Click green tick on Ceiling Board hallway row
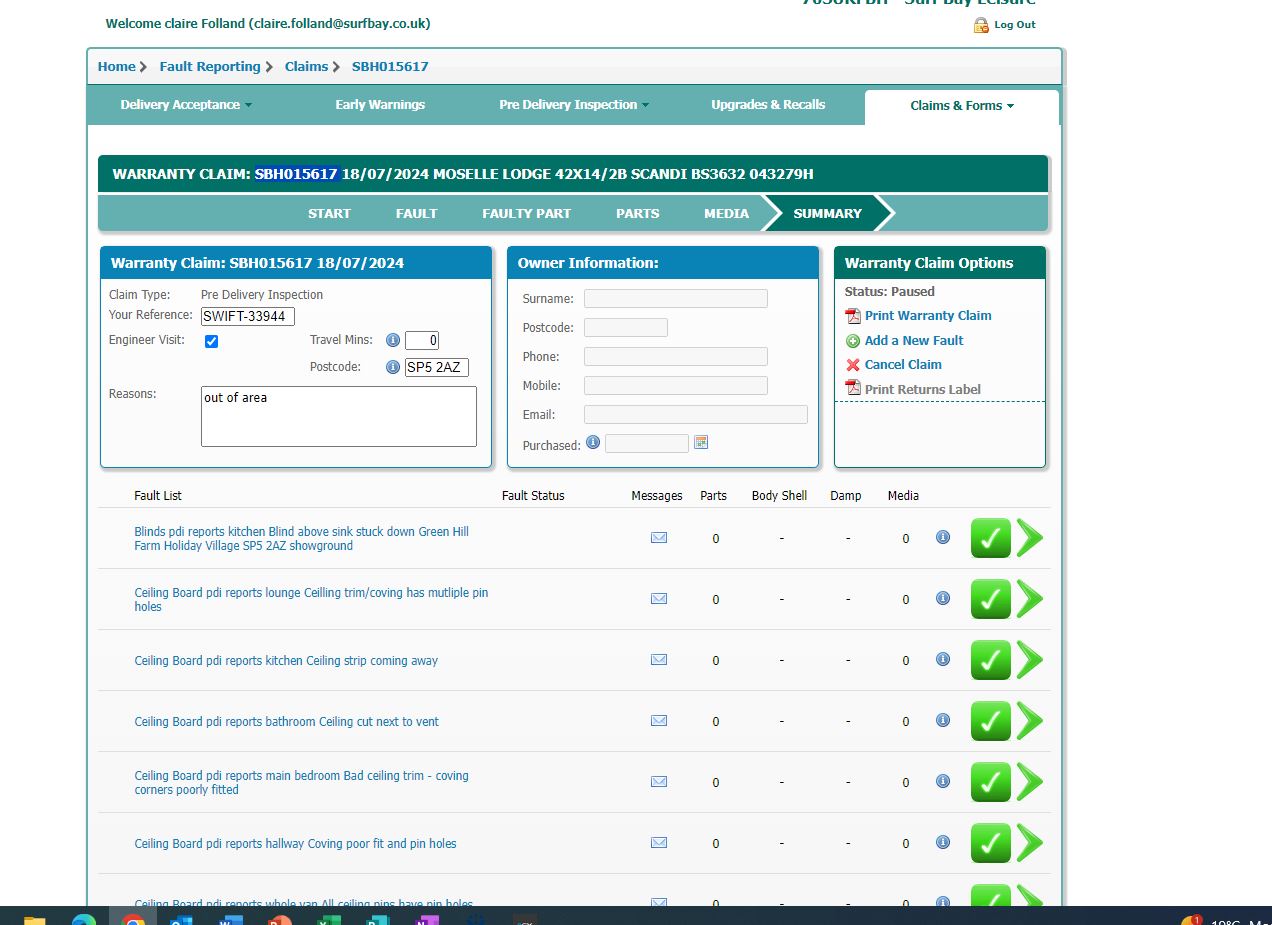 [991, 843]
